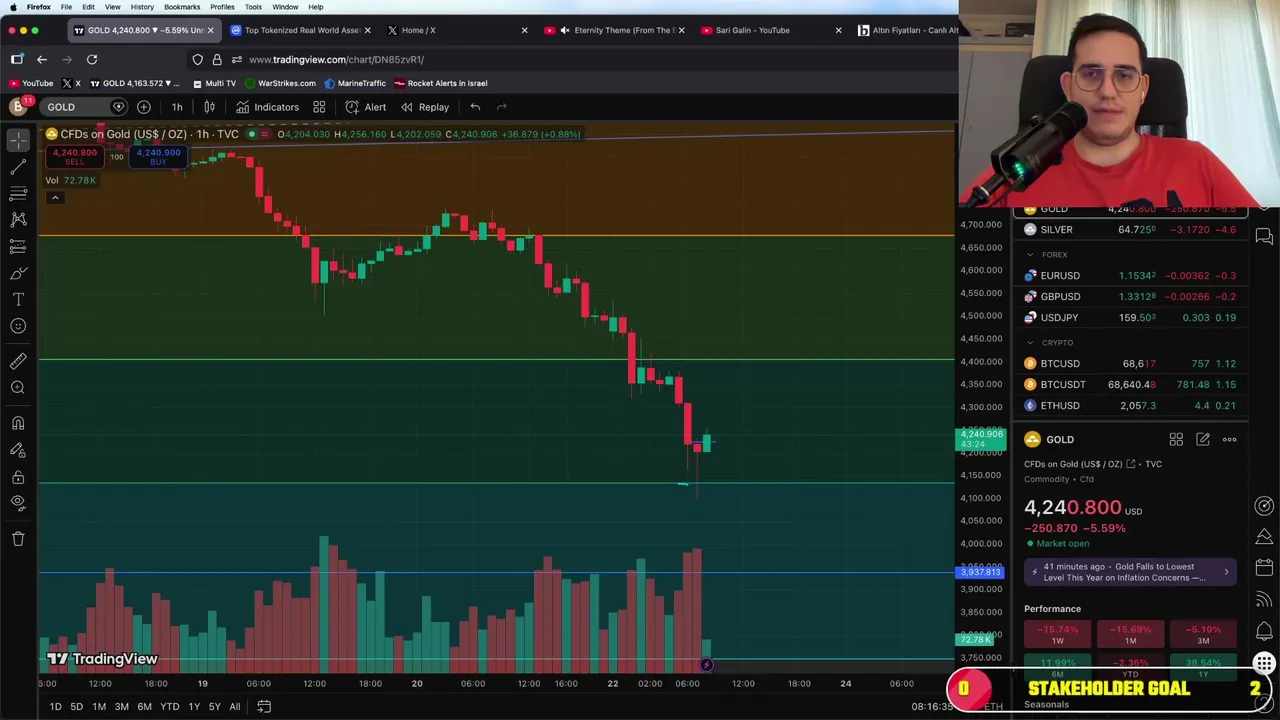Select EURUSD in the watchlist
This screenshot has height=720, width=1280.
(x=1130, y=276)
